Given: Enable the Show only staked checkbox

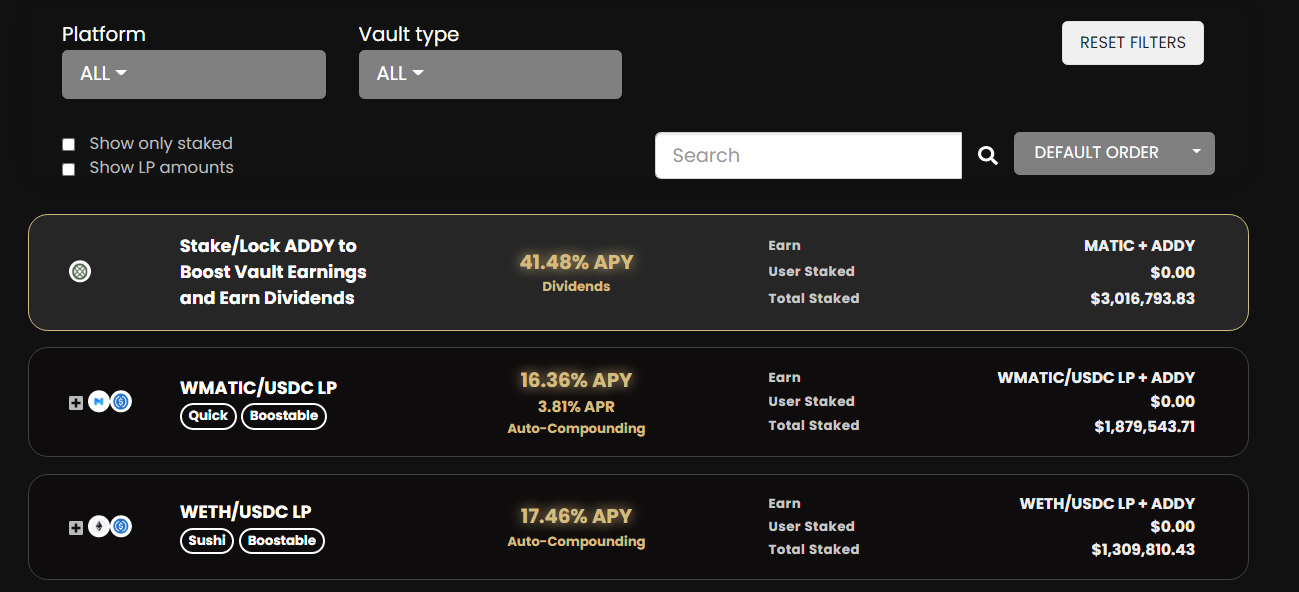Looking at the screenshot, I should [69, 145].
